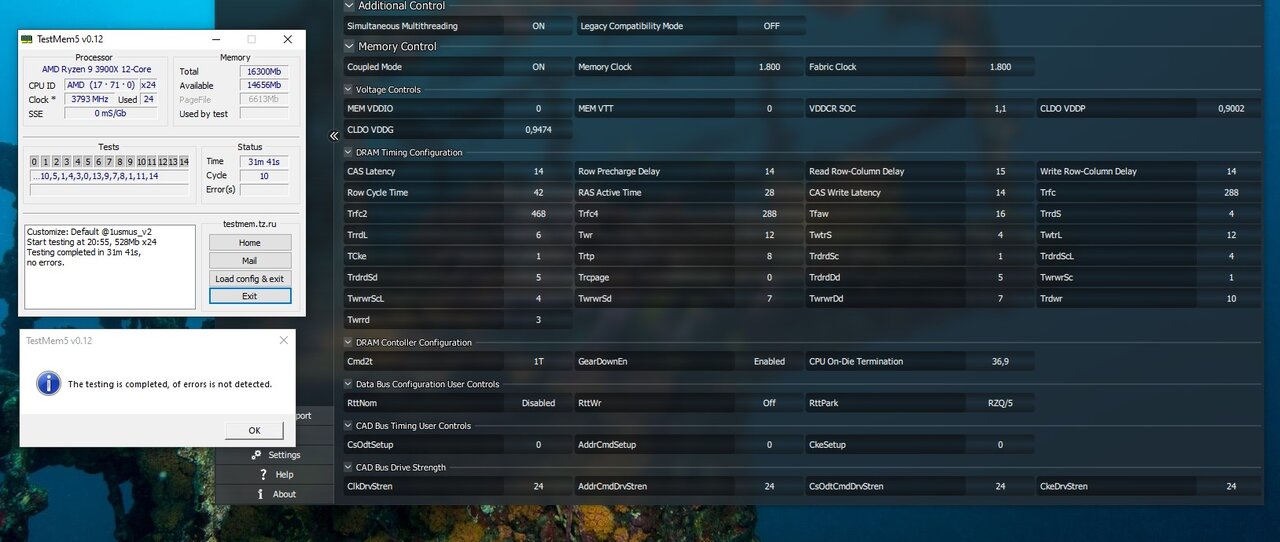1280x542 pixels.
Task: Collapse the Memory Control section
Action: pyautogui.click(x=349, y=46)
